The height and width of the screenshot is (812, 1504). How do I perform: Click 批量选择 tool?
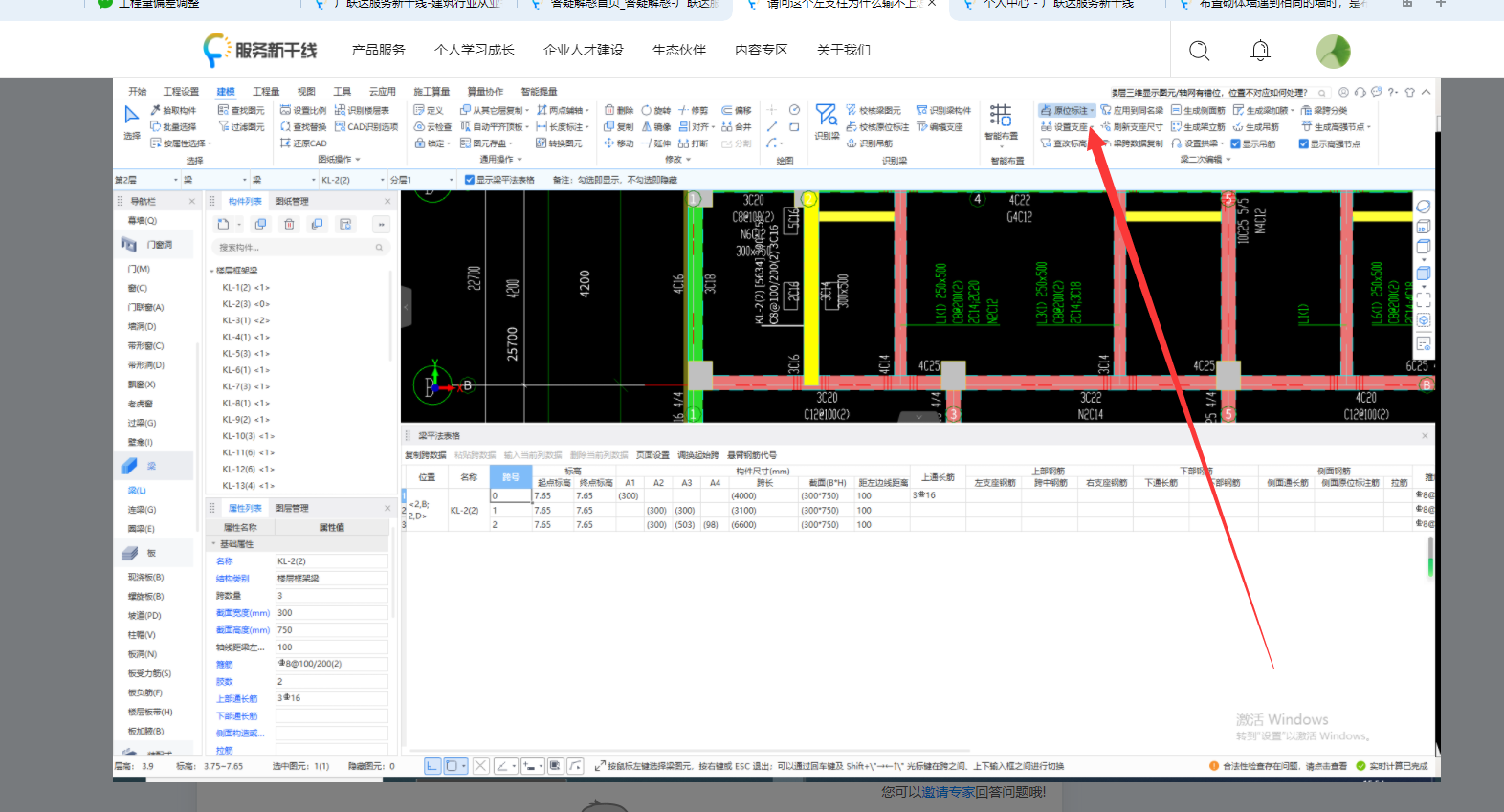173,126
